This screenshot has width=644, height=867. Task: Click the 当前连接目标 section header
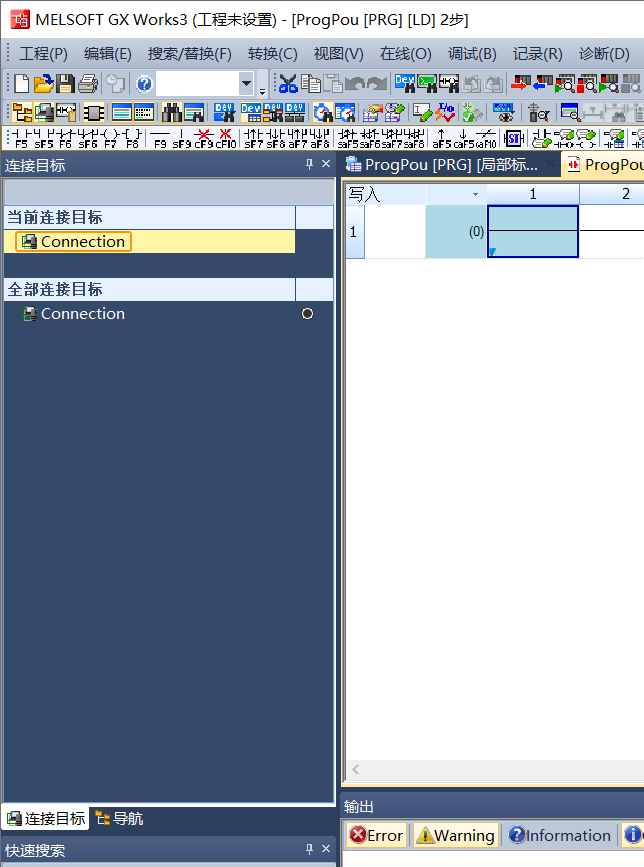tap(149, 217)
